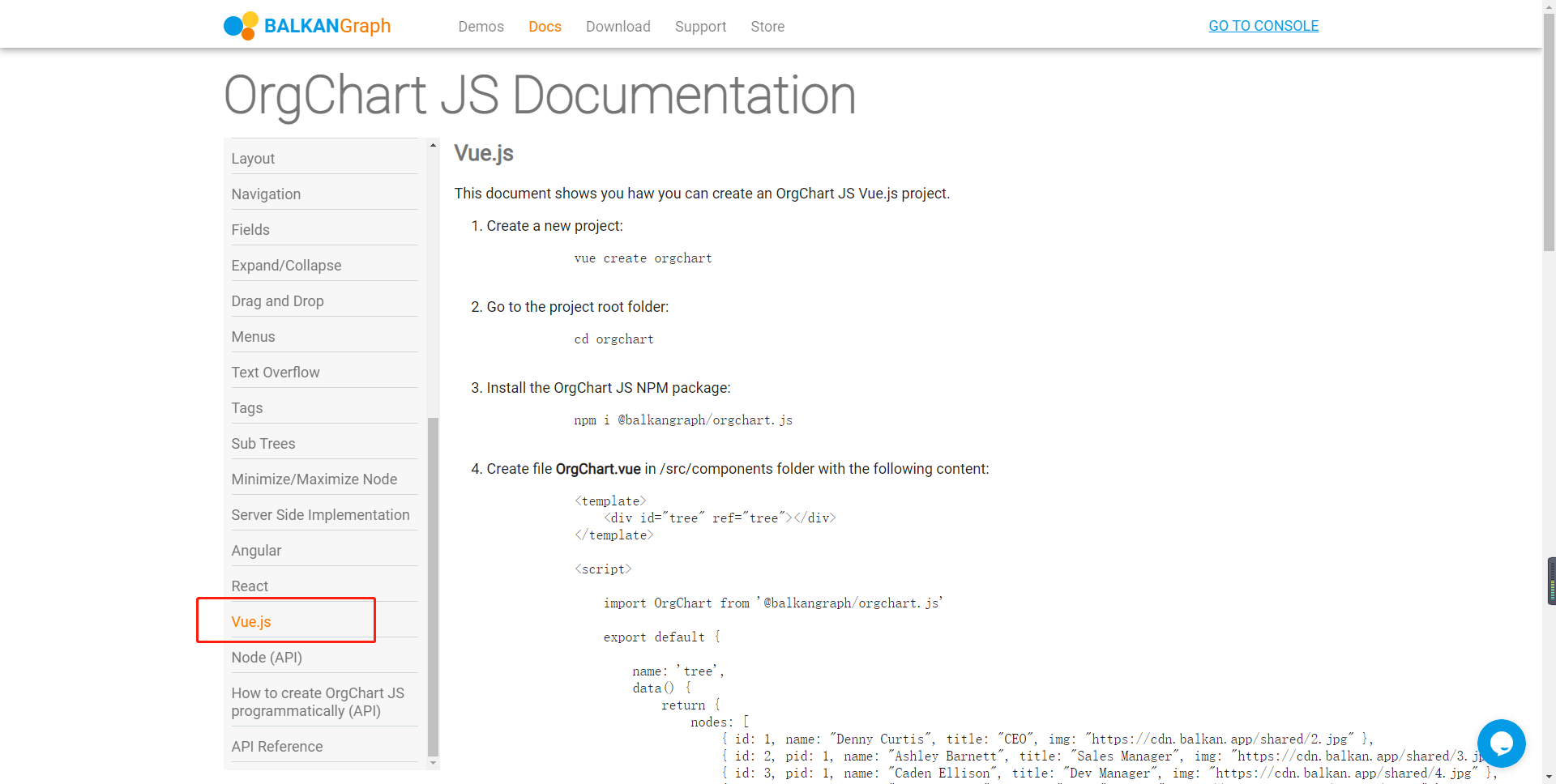Open the API Reference entry
This screenshot has height=784, width=1556.
(324, 747)
